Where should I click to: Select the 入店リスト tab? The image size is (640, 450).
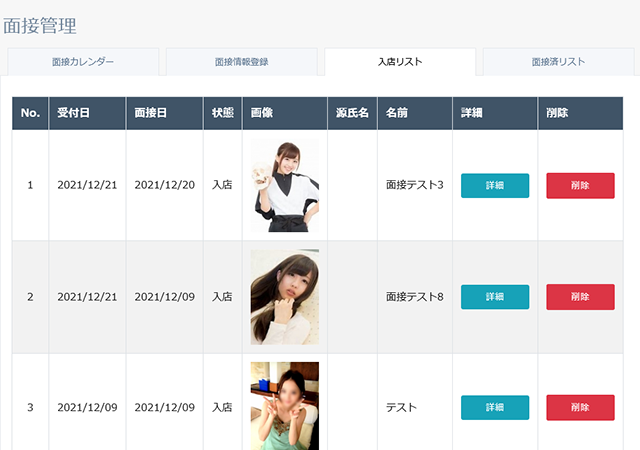point(400,62)
